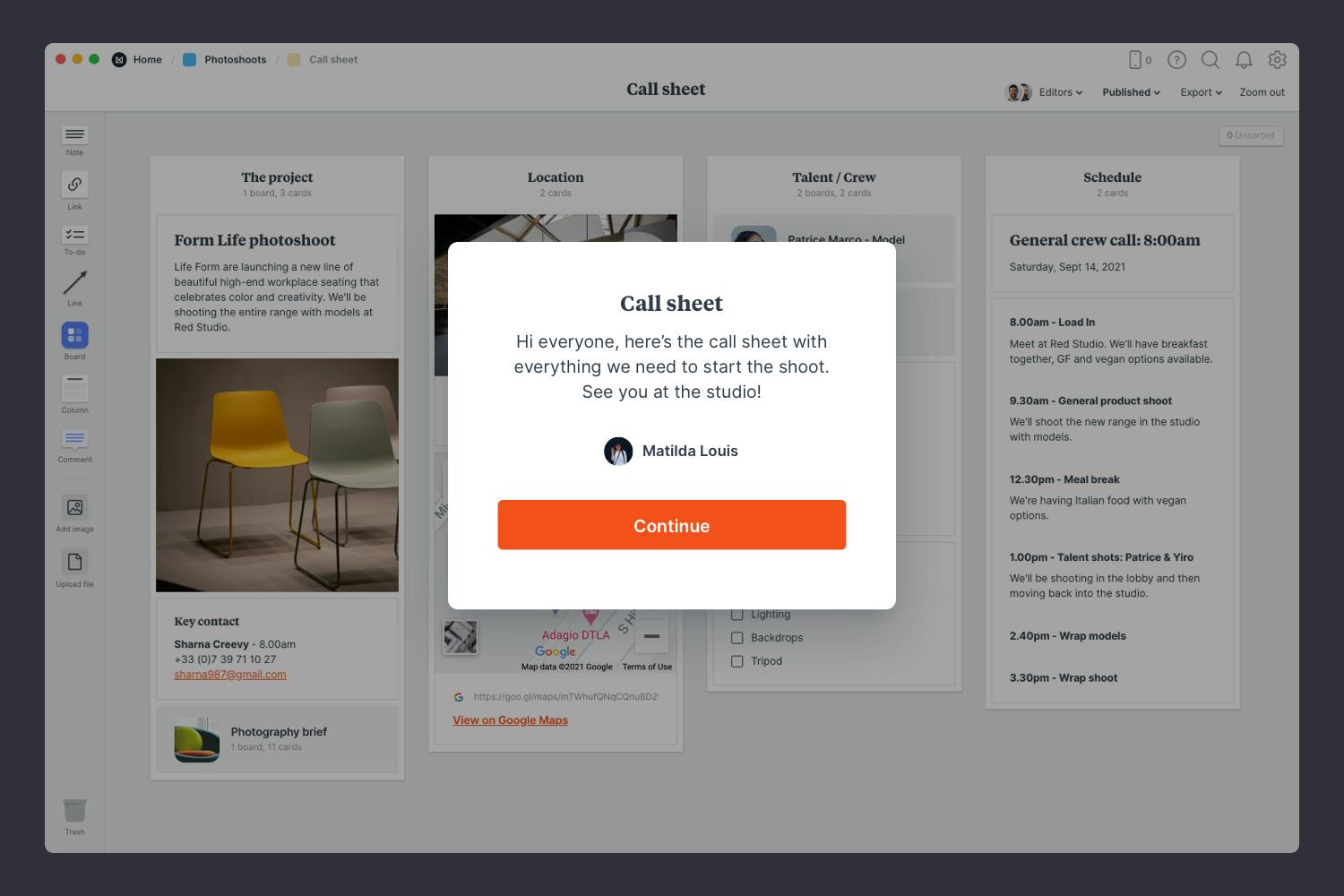1344x896 pixels.
Task: Check the Lighting checkbox
Action: [737, 615]
